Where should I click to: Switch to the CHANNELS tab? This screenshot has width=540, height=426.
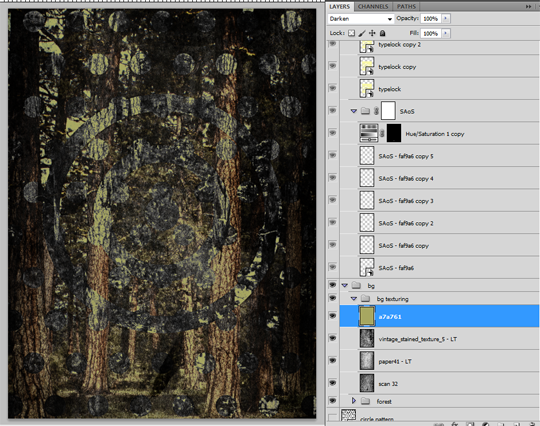point(373,7)
